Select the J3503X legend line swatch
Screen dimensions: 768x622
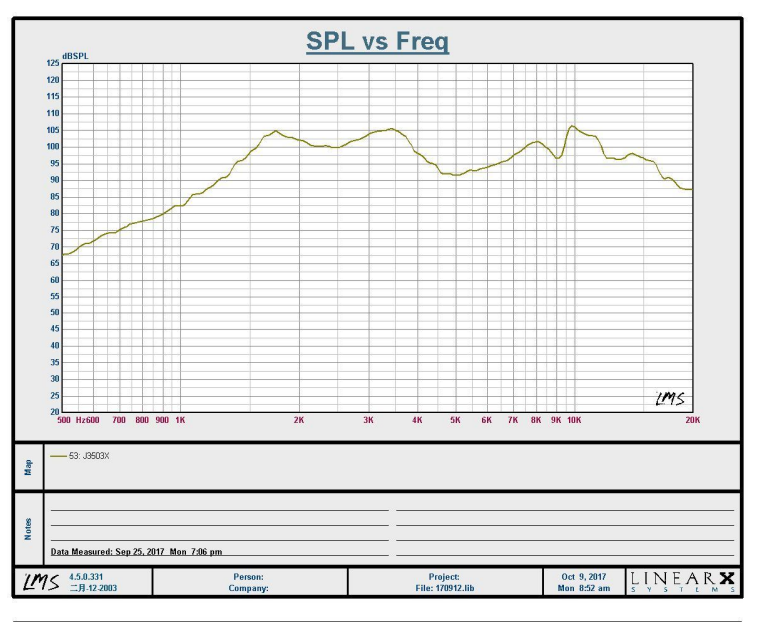click(57, 455)
